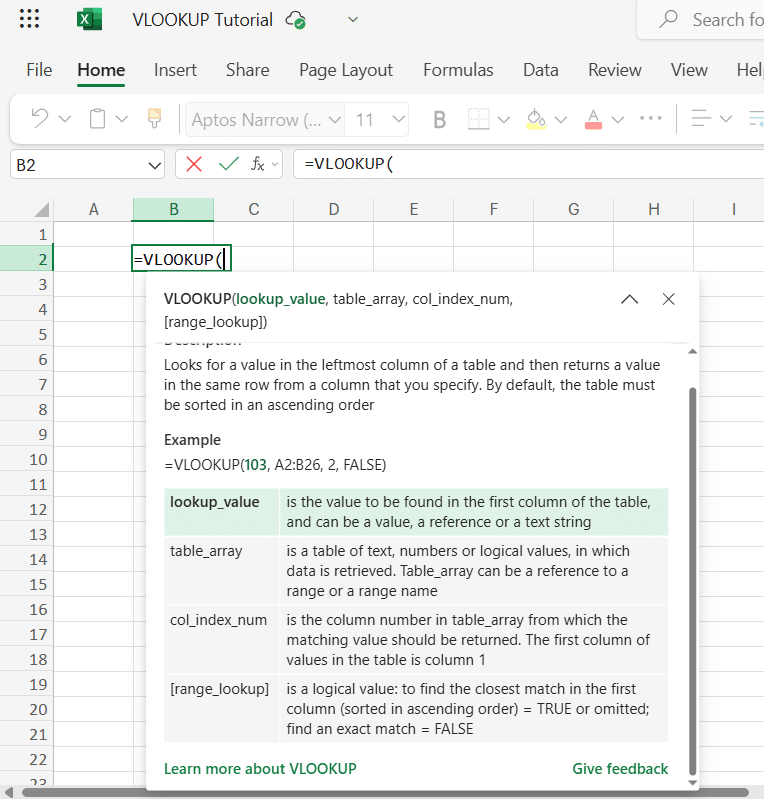Click the text alignment icon

coord(701,119)
